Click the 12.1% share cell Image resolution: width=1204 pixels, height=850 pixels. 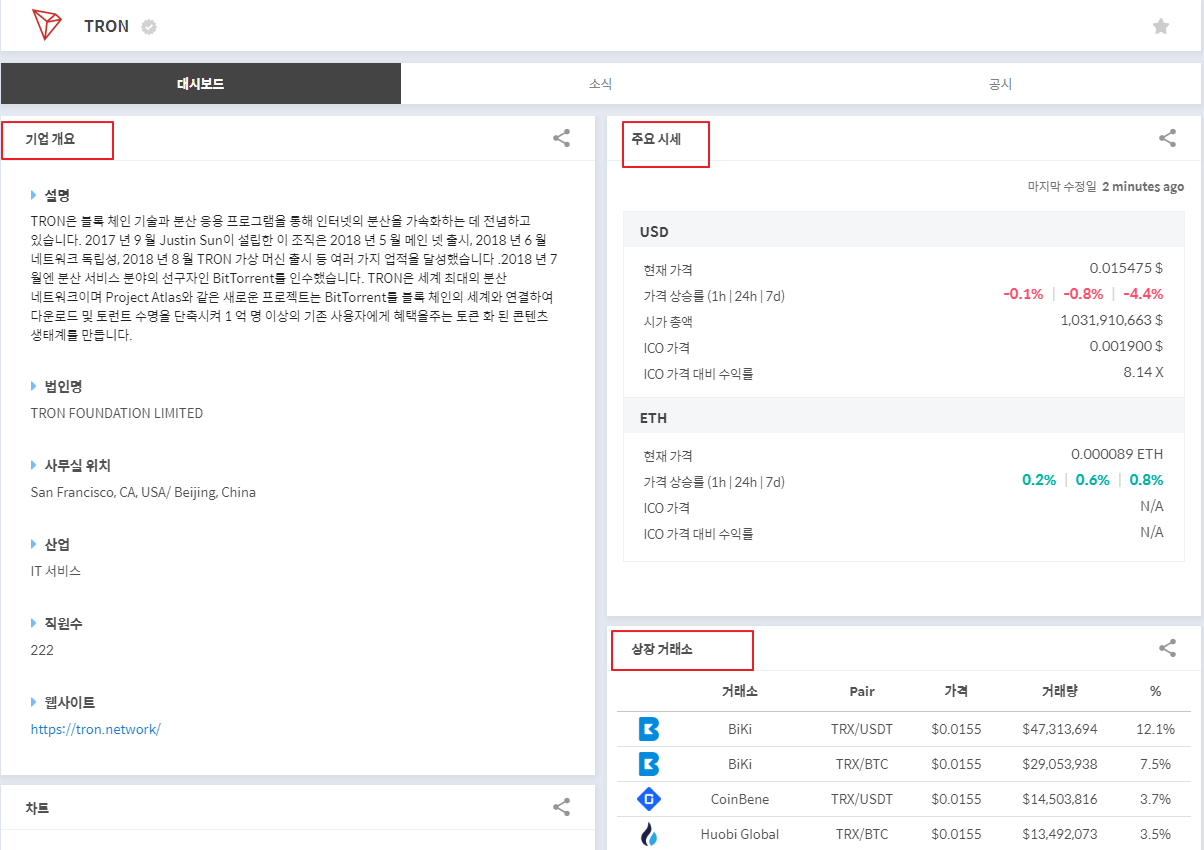[x=1155, y=729]
